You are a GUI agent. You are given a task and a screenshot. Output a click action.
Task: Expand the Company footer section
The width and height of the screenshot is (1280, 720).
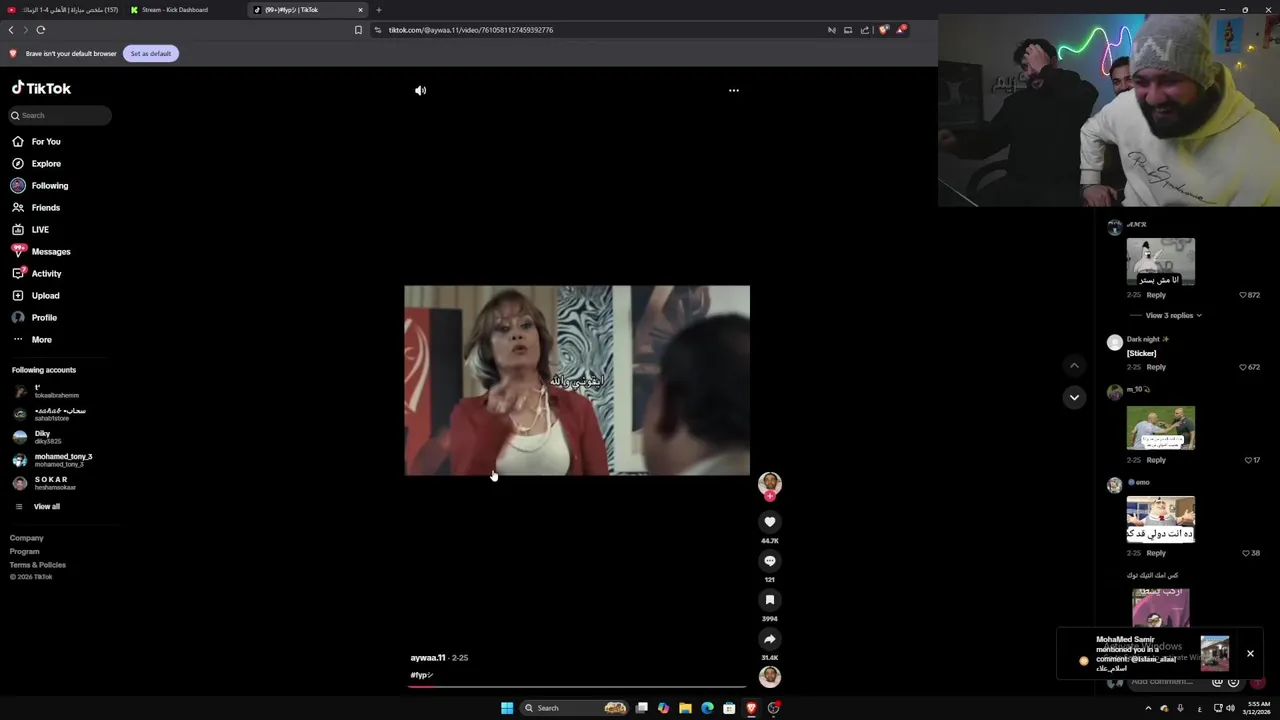click(27, 538)
